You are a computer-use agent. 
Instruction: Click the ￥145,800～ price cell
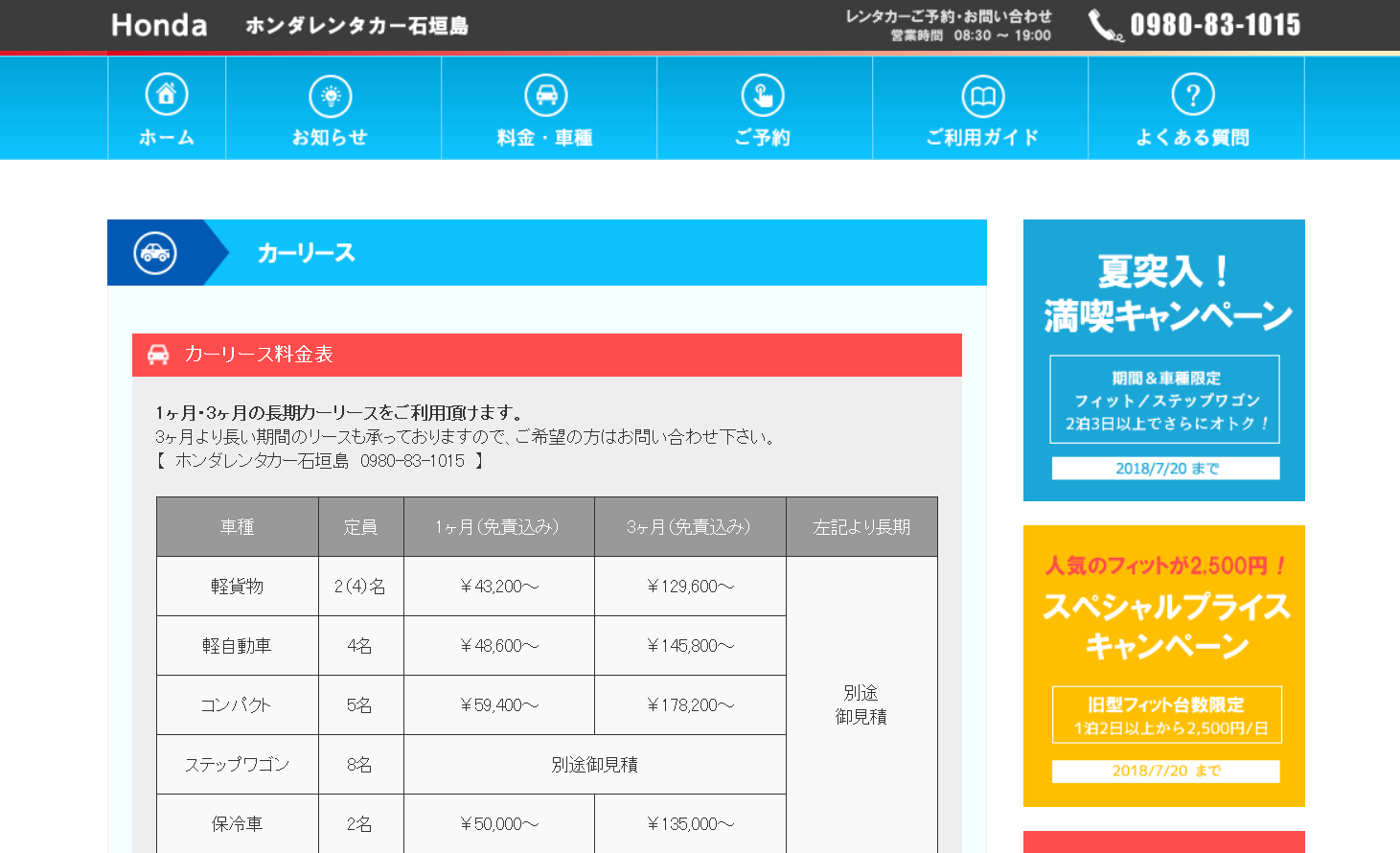[x=690, y=646]
